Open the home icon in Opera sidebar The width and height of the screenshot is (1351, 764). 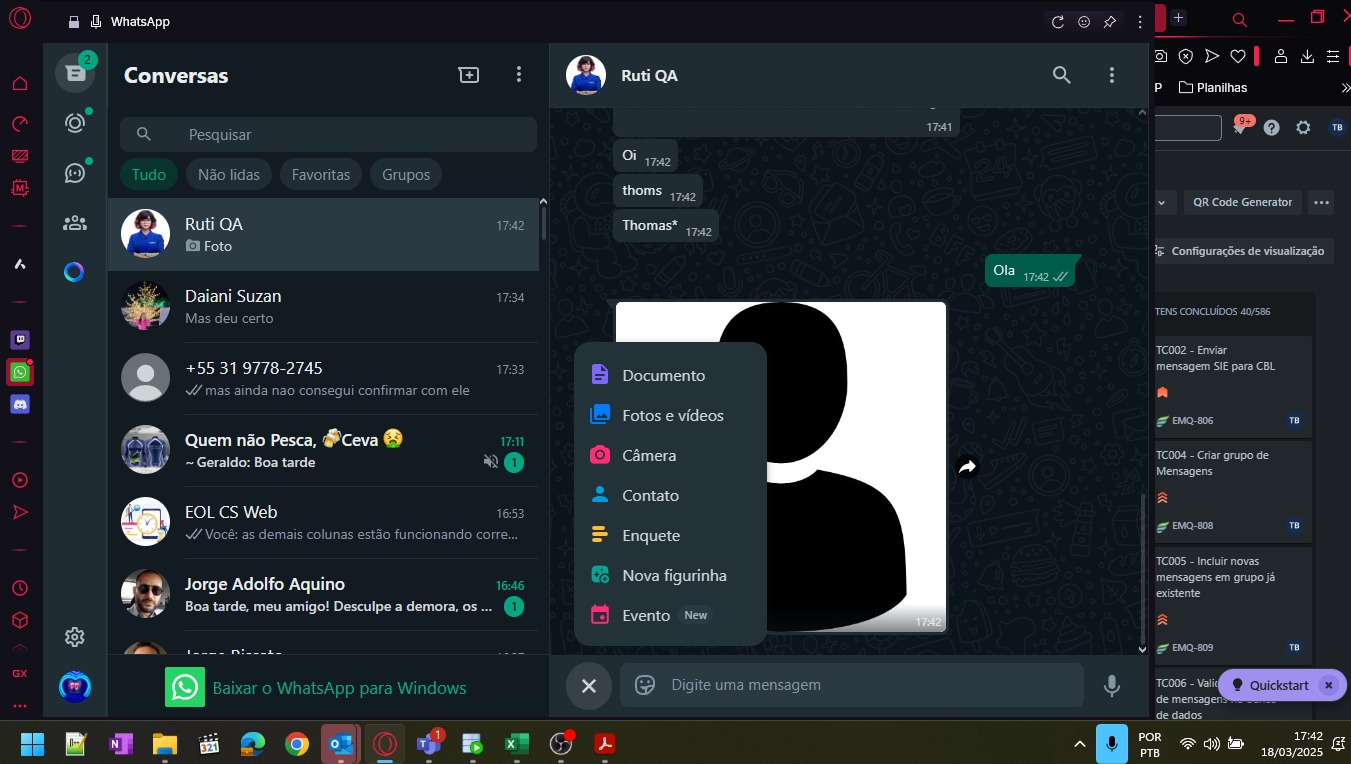(x=20, y=83)
